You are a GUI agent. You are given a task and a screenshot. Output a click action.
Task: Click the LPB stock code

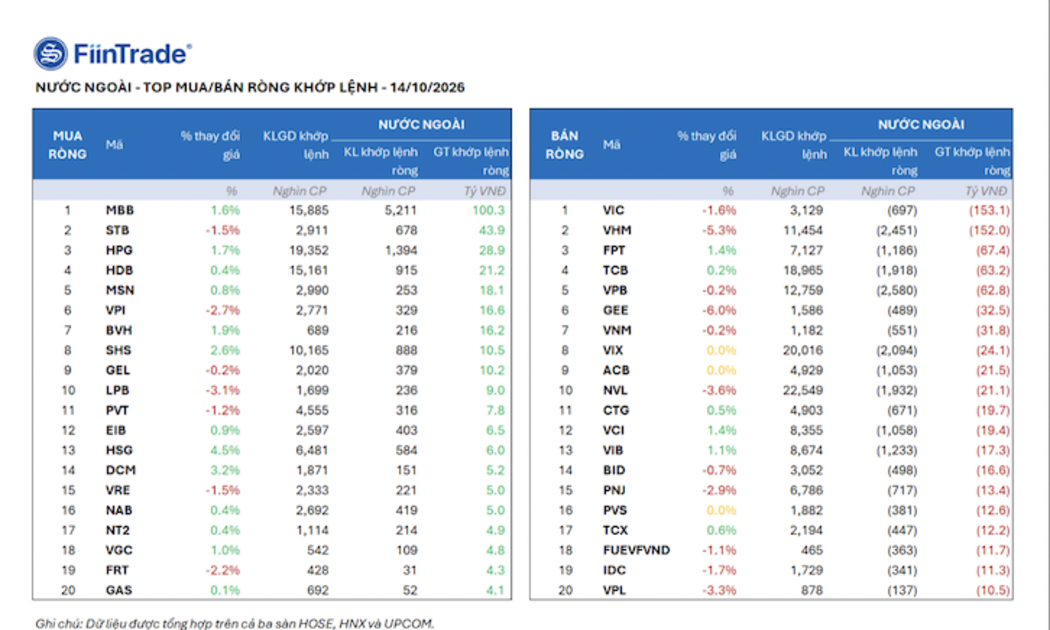click(x=117, y=390)
